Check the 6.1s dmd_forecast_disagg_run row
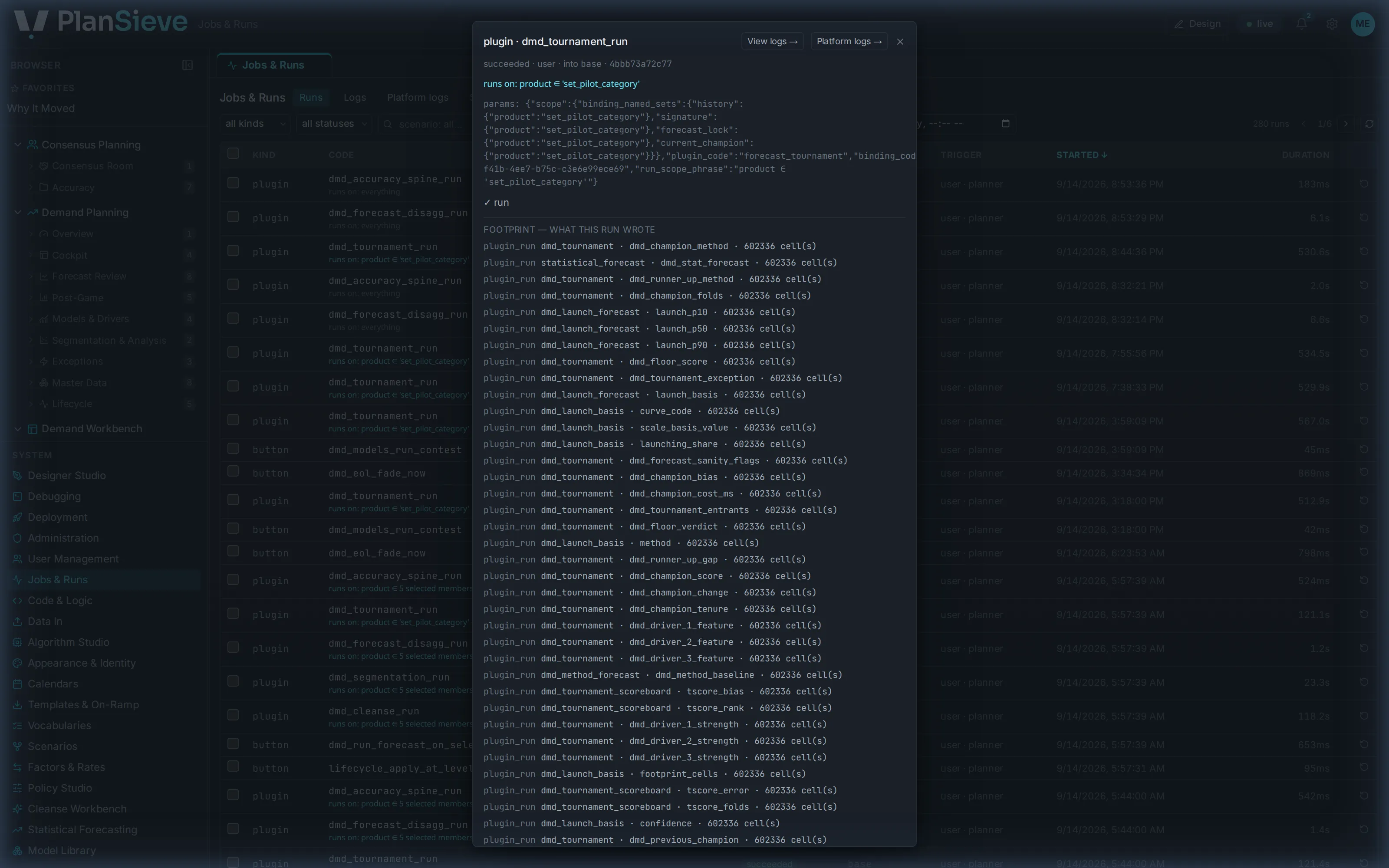This screenshot has width=1389, height=868. [233, 217]
